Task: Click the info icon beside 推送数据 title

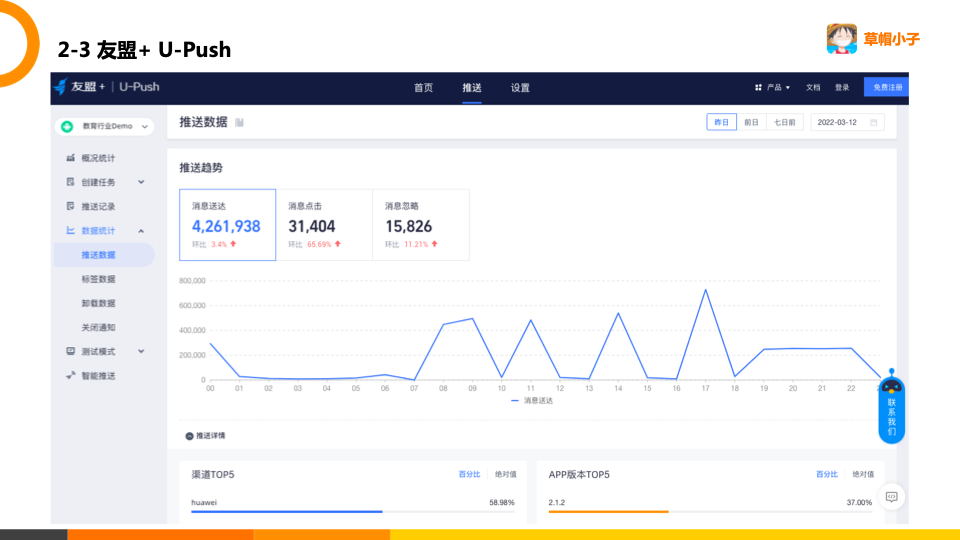Action: 239,122
